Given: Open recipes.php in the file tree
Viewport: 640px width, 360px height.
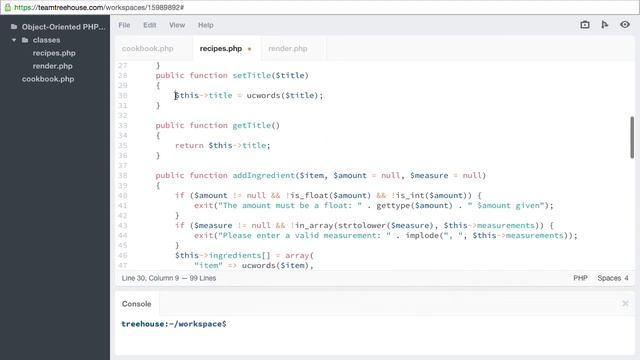Looking at the screenshot, I should (54, 53).
